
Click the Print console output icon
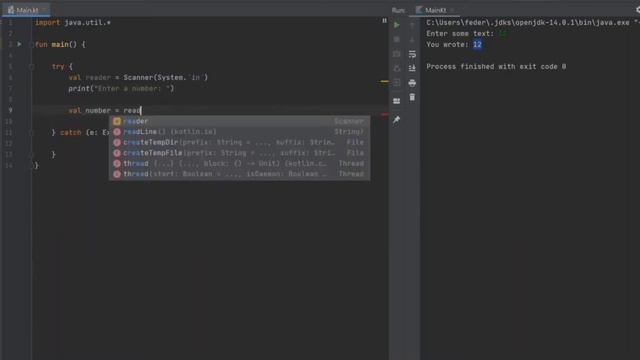pos(412,83)
